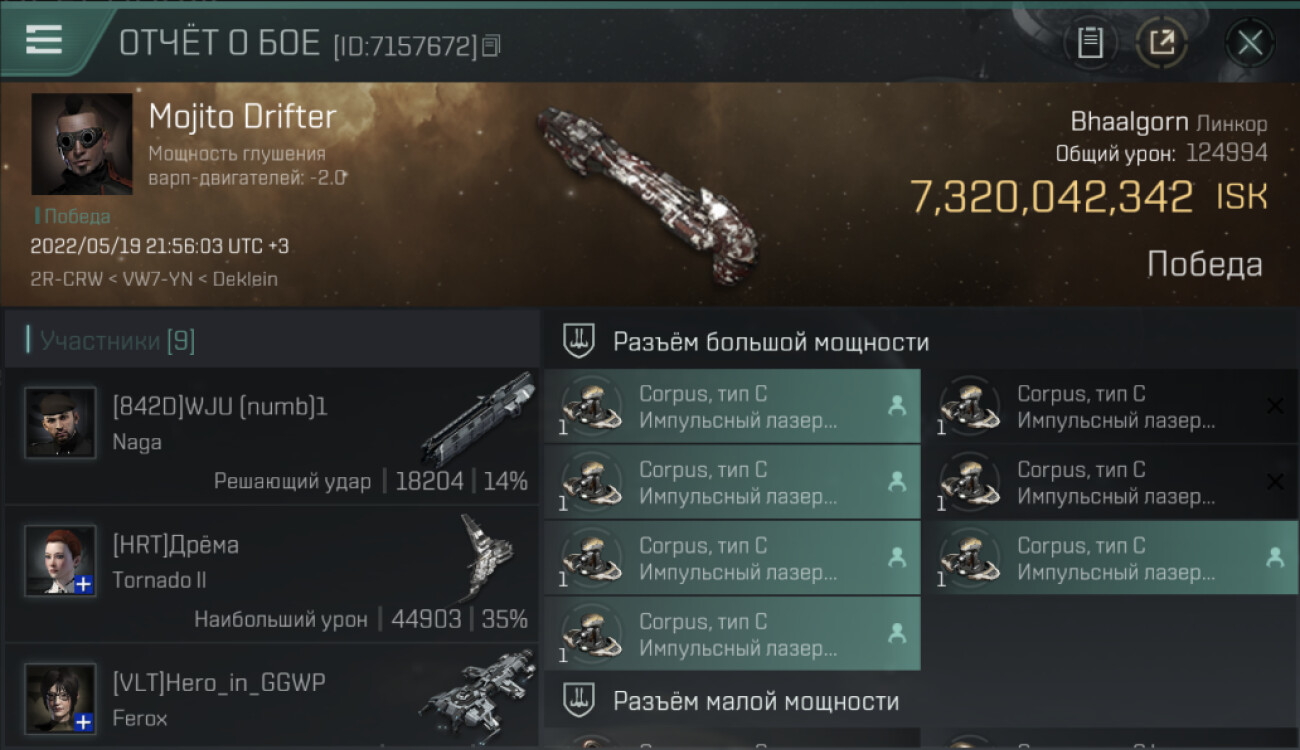Select the Tornado II ship icon
This screenshot has width=1300, height=750.
coord(487,556)
